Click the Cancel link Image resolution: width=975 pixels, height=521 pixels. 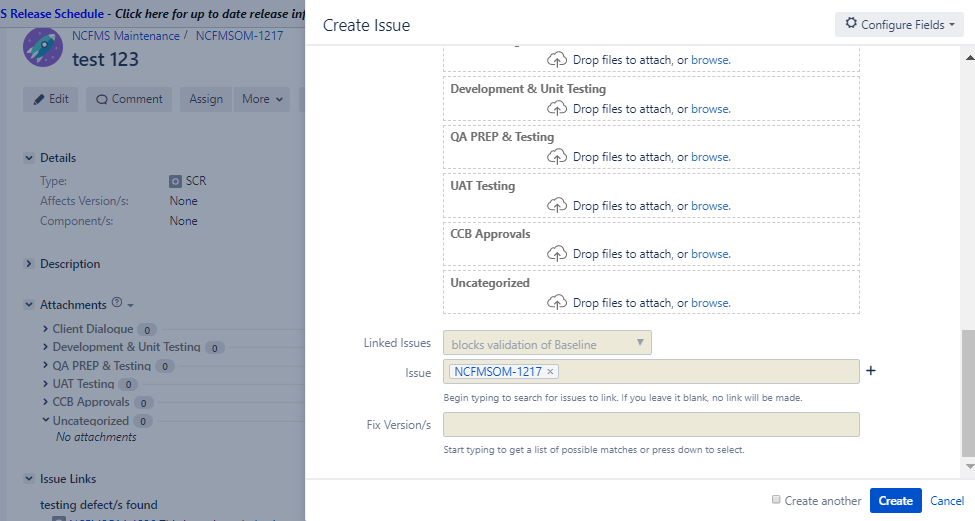947,500
